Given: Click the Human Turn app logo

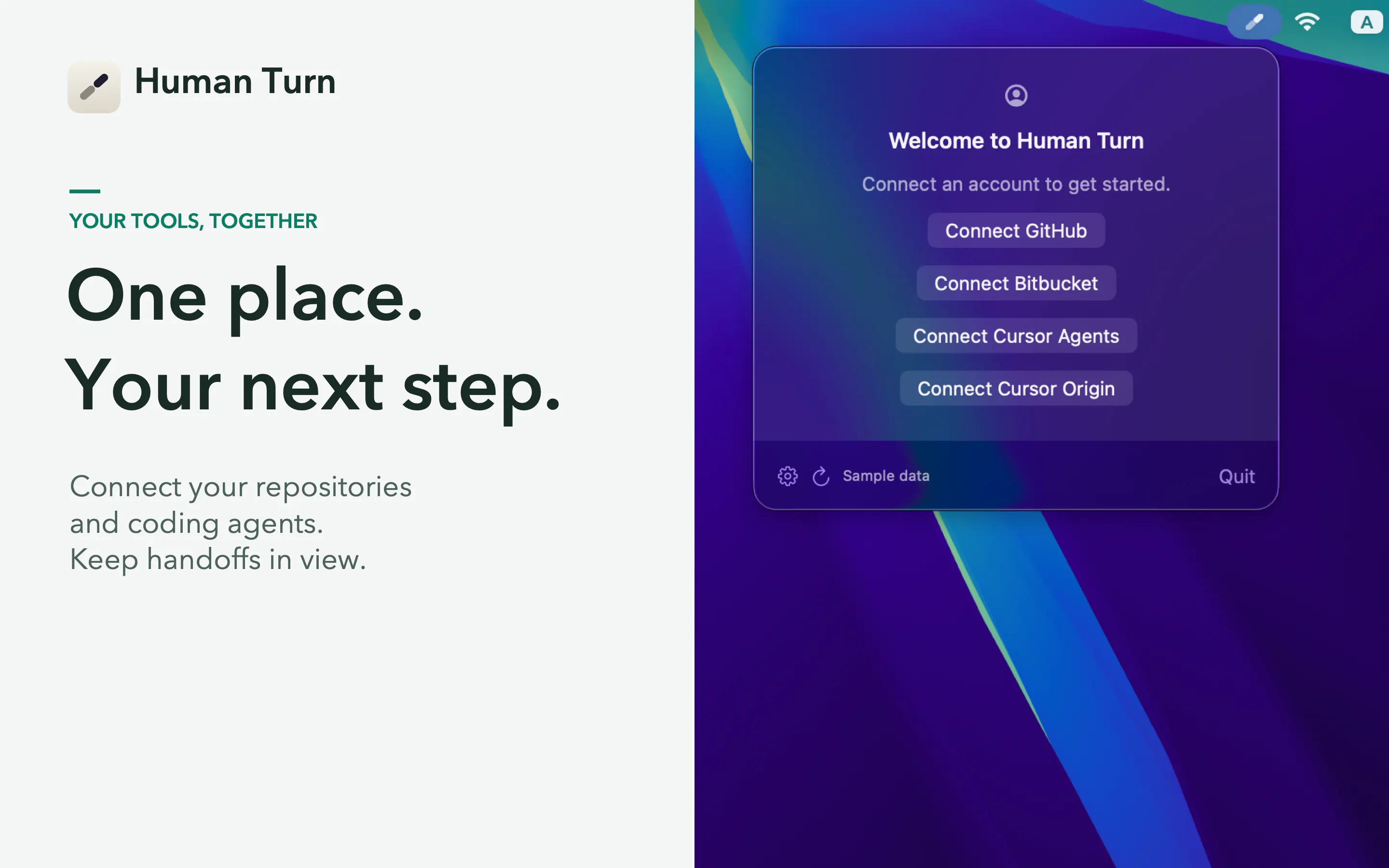Looking at the screenshot, I should 94,87.
